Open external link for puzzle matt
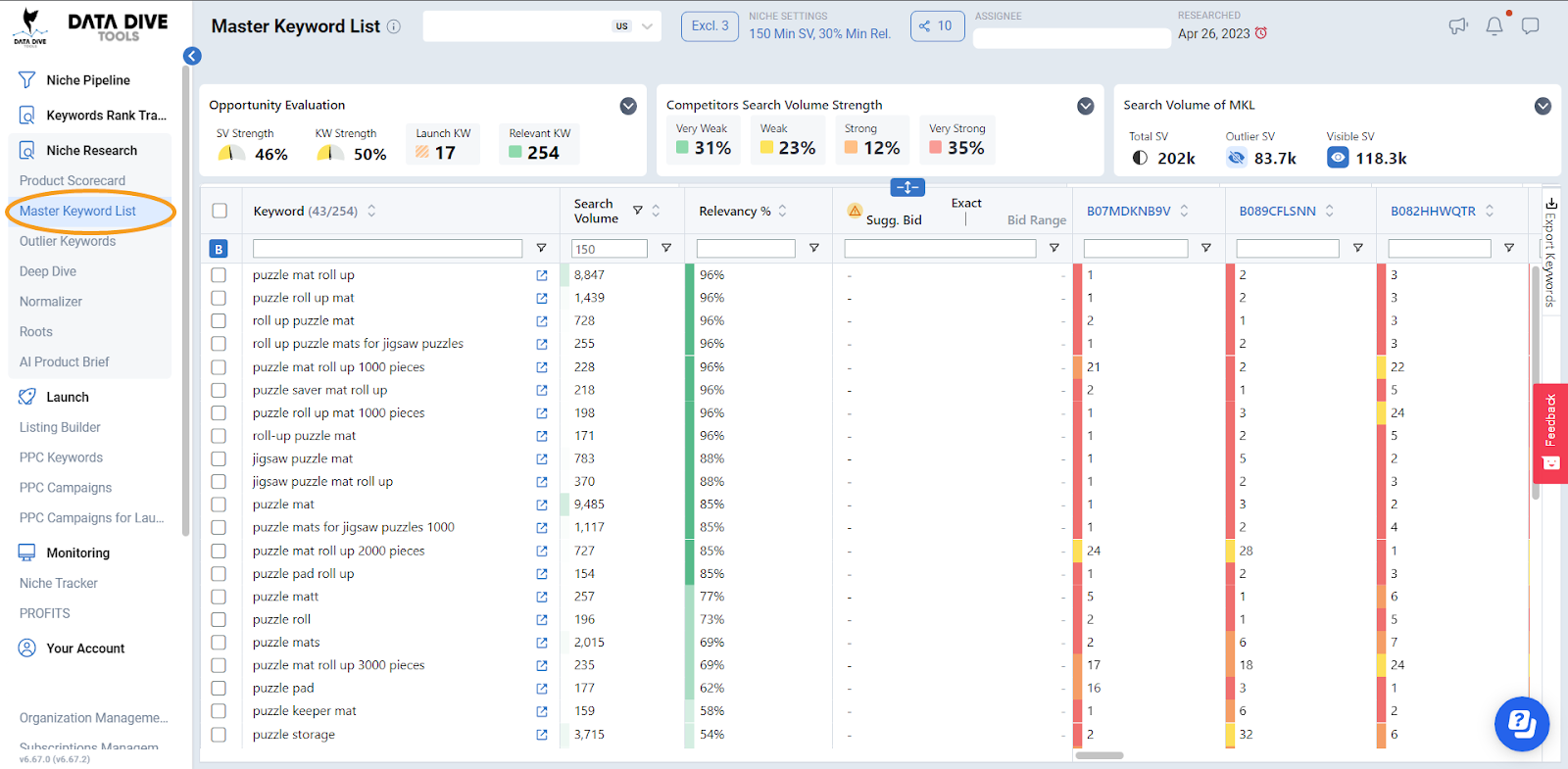1568x769 pixels. [542, 597]
